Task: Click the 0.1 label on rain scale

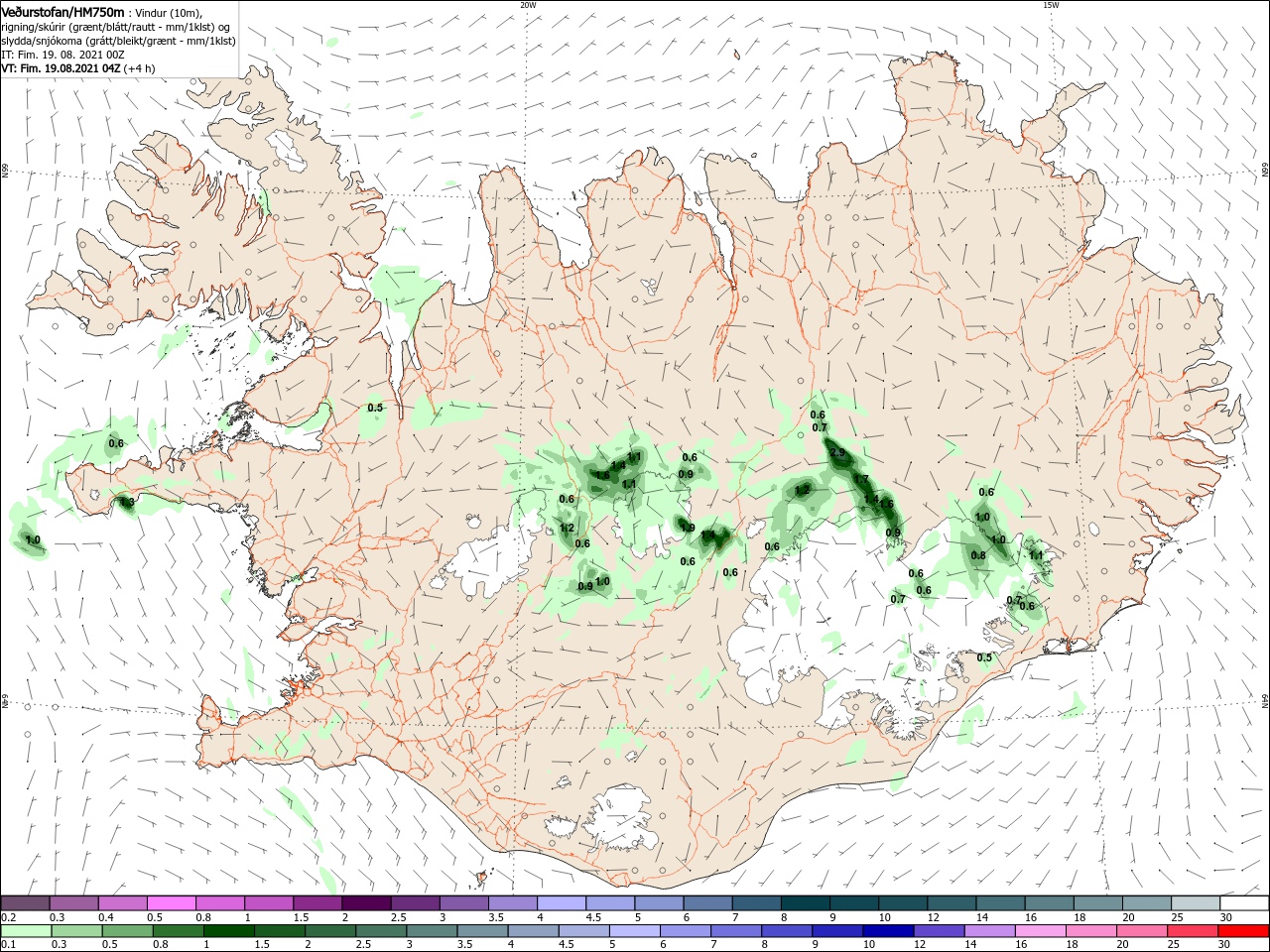Action: (9, 945)
